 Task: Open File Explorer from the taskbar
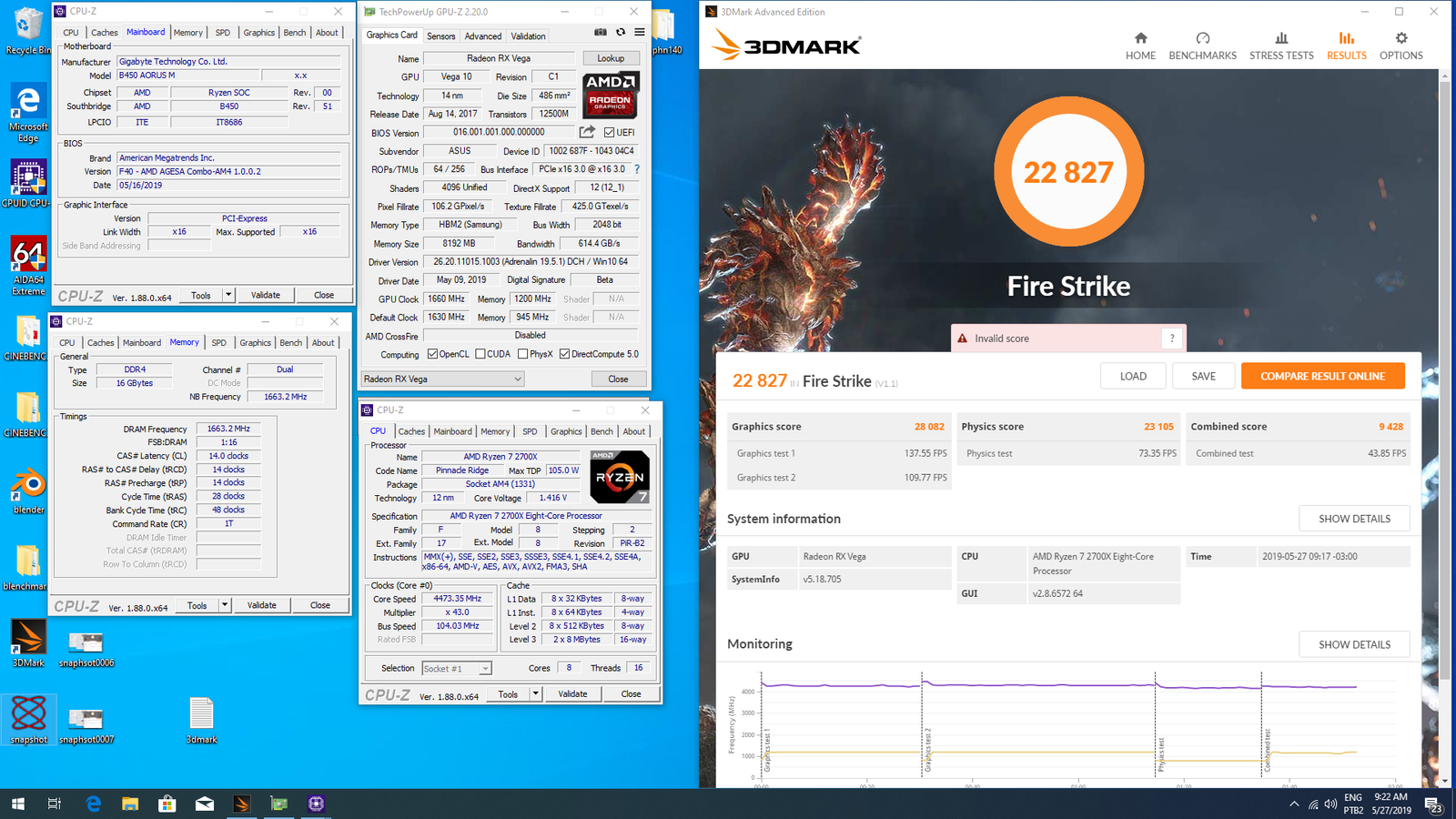(x=130, y=804)
